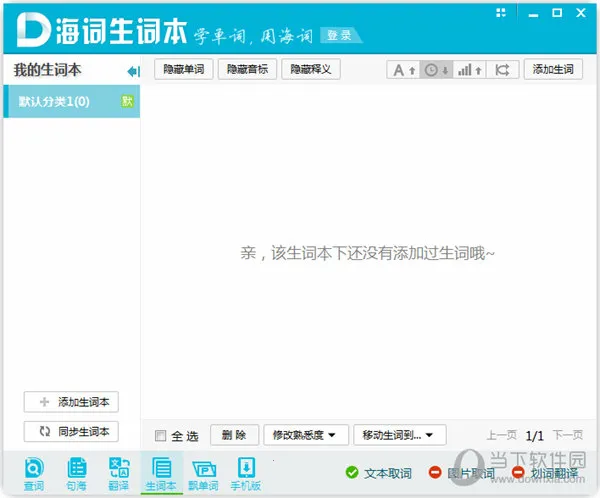Open the 翻译 translate icon
The width and height of the screenshot is (600, 498).
[x=119, y=472]
